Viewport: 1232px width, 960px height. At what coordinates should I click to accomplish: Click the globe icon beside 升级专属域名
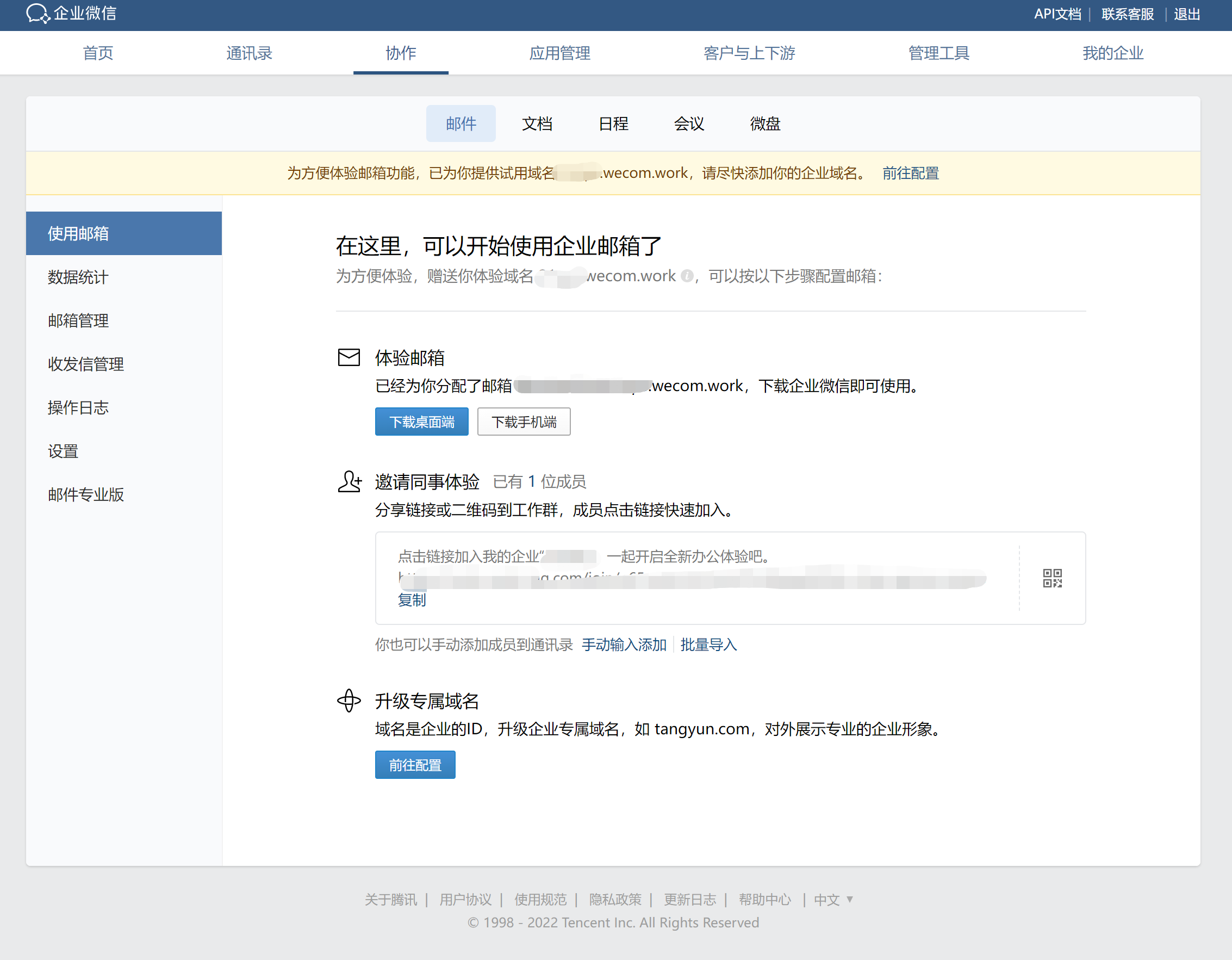pyautogui.click(x=349, y=701)
